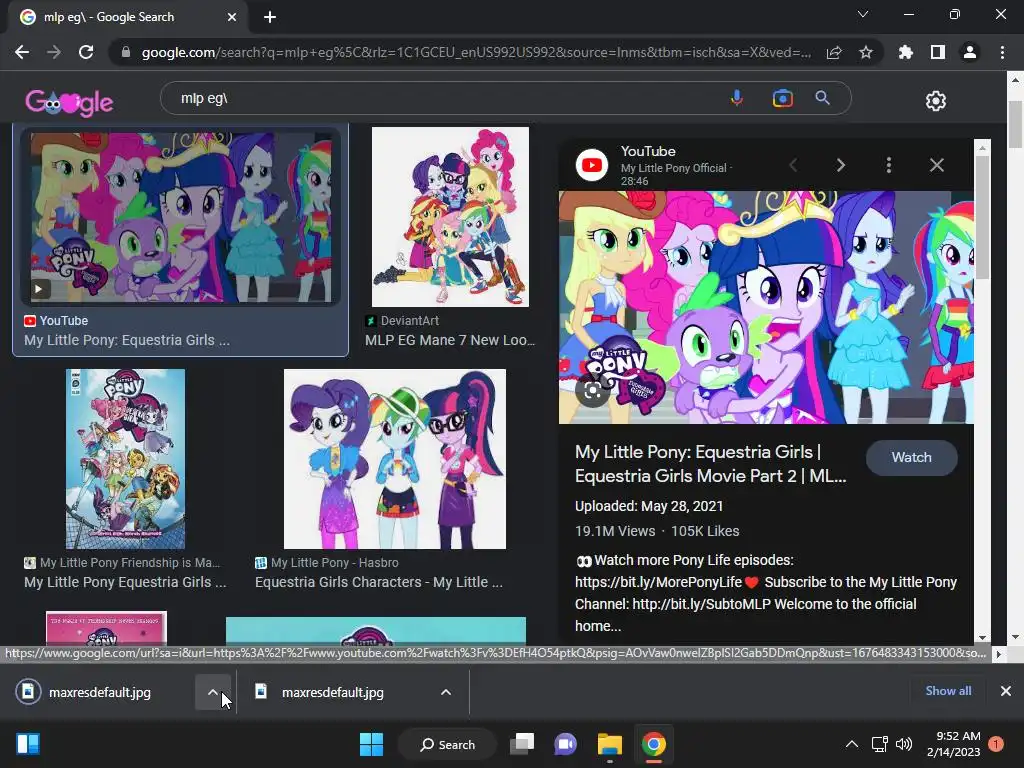Show previous image in preview panel
Screen dimensions: 1024x768
793,165
